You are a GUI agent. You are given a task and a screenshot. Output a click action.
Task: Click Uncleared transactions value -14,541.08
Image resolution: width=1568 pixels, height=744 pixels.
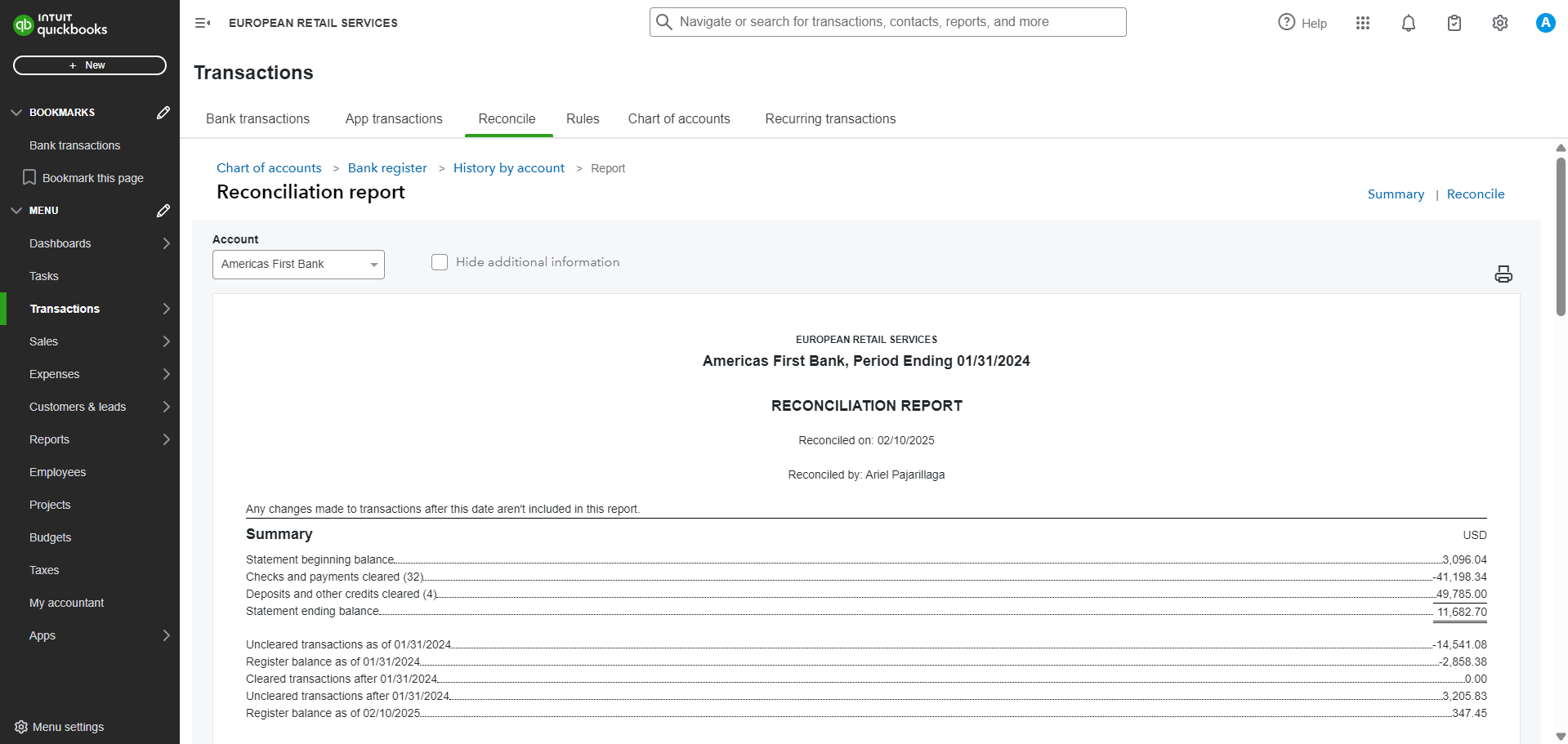coord(1460,644)
